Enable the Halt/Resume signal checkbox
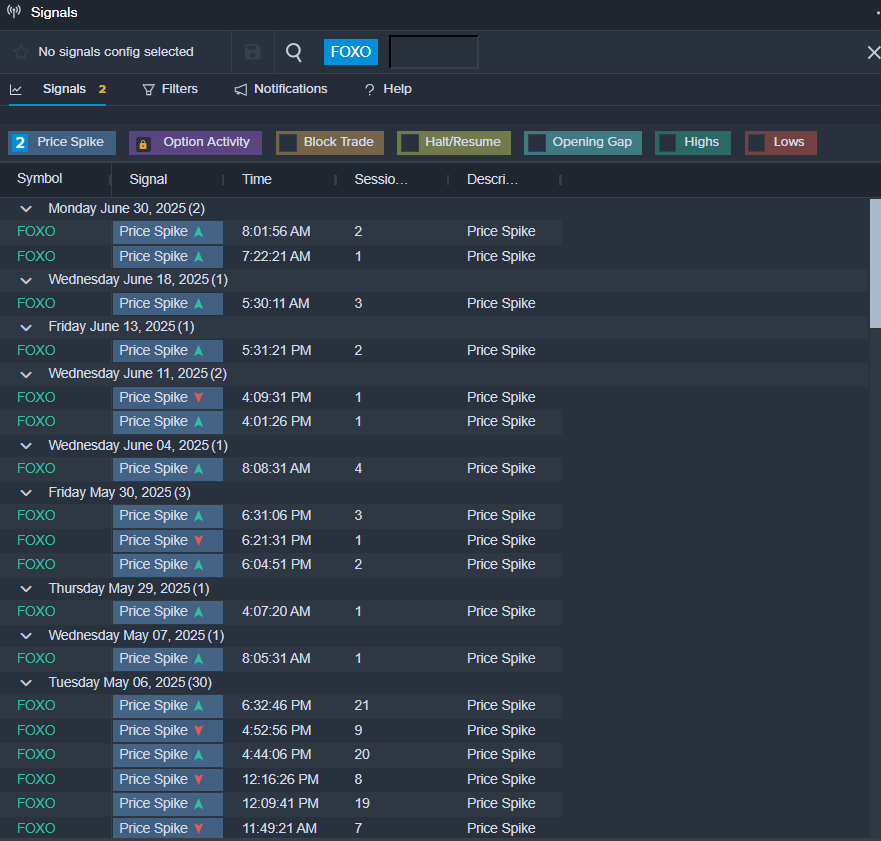The height and width of the screenshot is (841, 881). click(x=410, y=143)
